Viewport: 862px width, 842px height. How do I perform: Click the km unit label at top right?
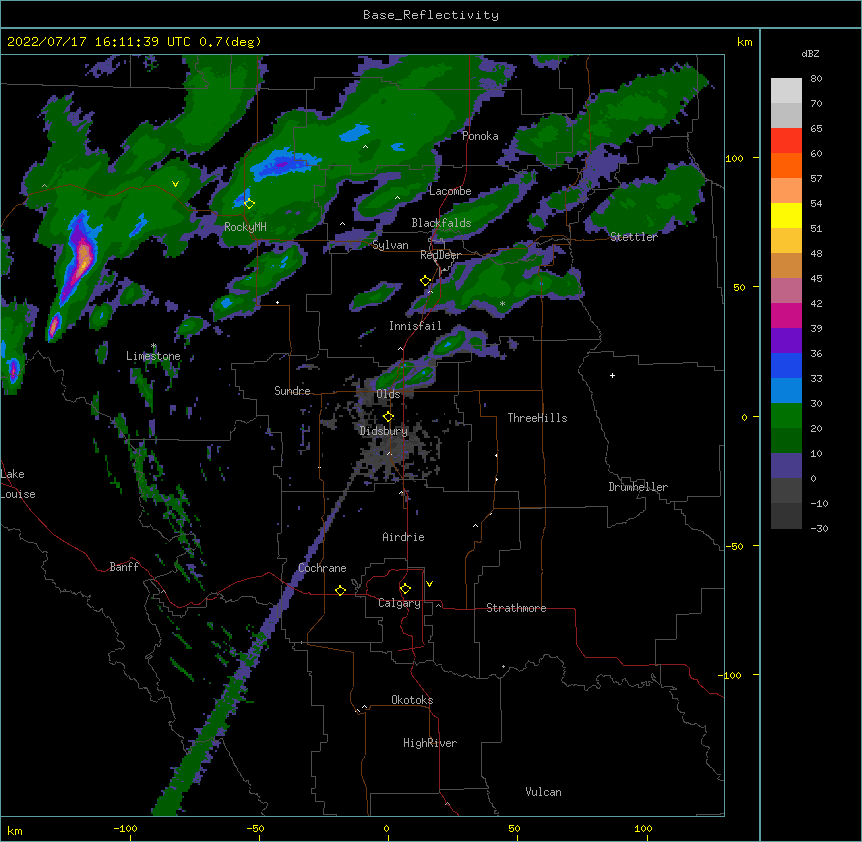coord(745,42)
